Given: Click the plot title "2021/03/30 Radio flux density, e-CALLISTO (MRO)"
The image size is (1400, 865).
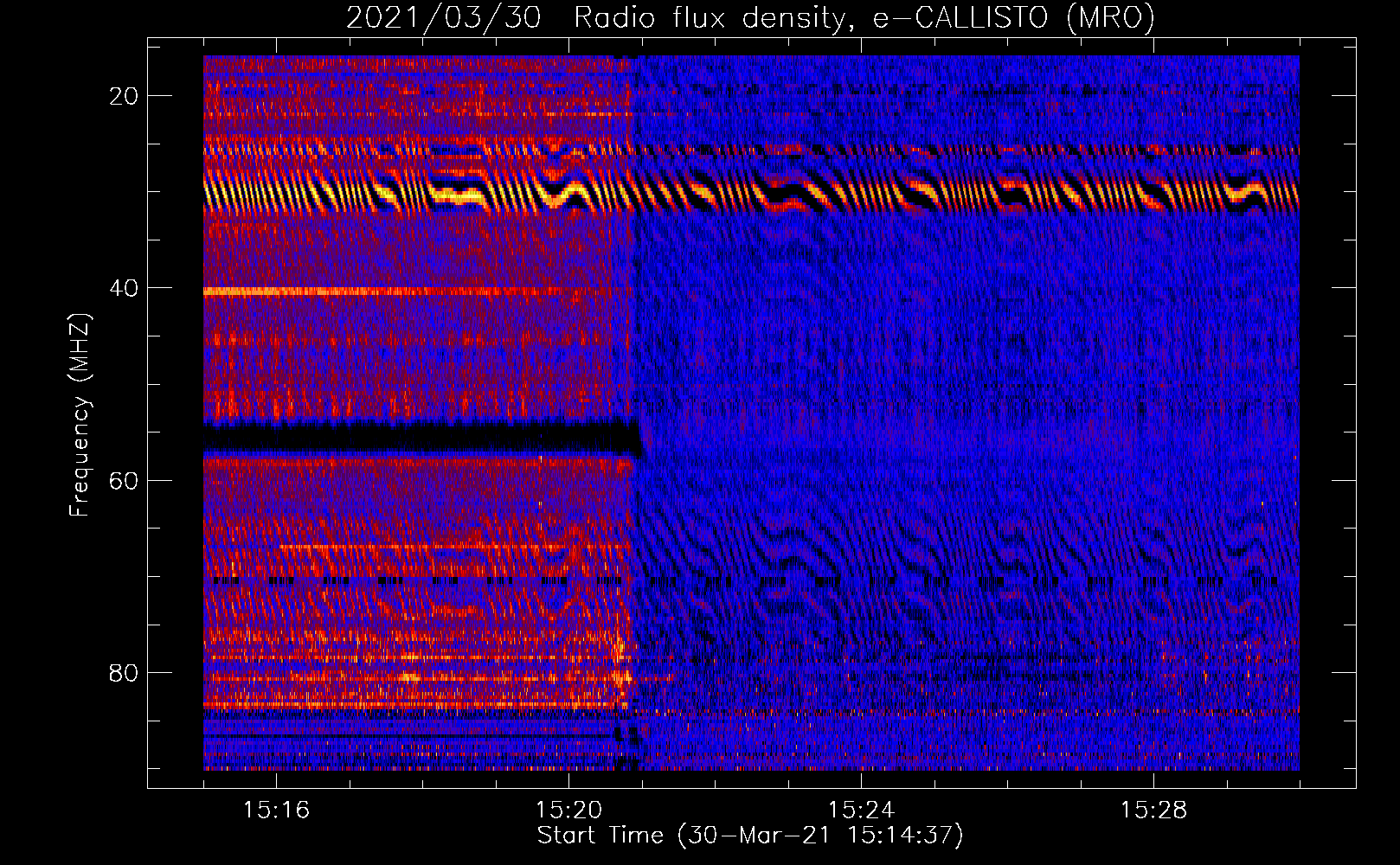Looking at the screenshot, I should 750,17.
